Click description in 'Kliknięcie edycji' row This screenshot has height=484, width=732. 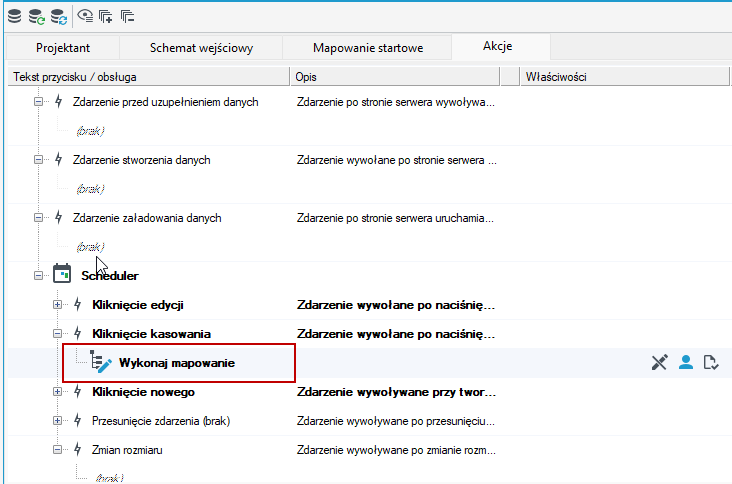click(396, 305)
